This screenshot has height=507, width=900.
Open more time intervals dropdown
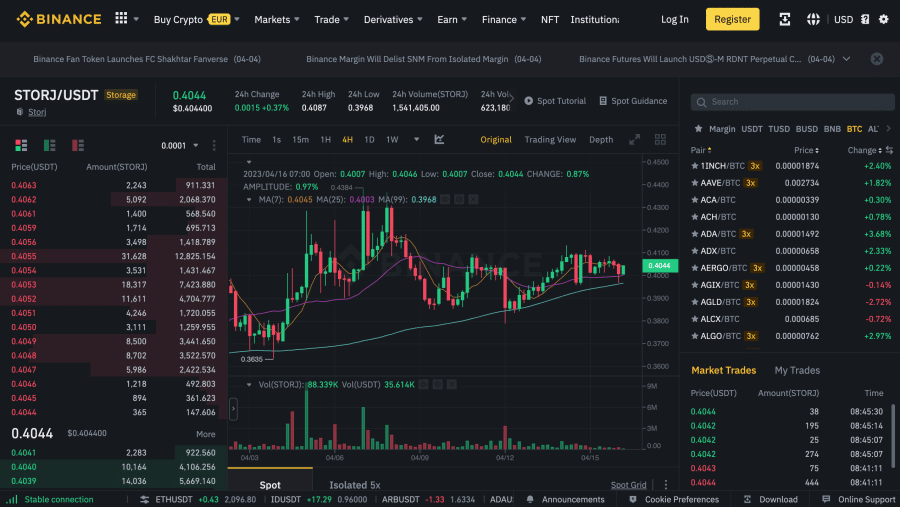pyautogui.click(x=416, y=140)
